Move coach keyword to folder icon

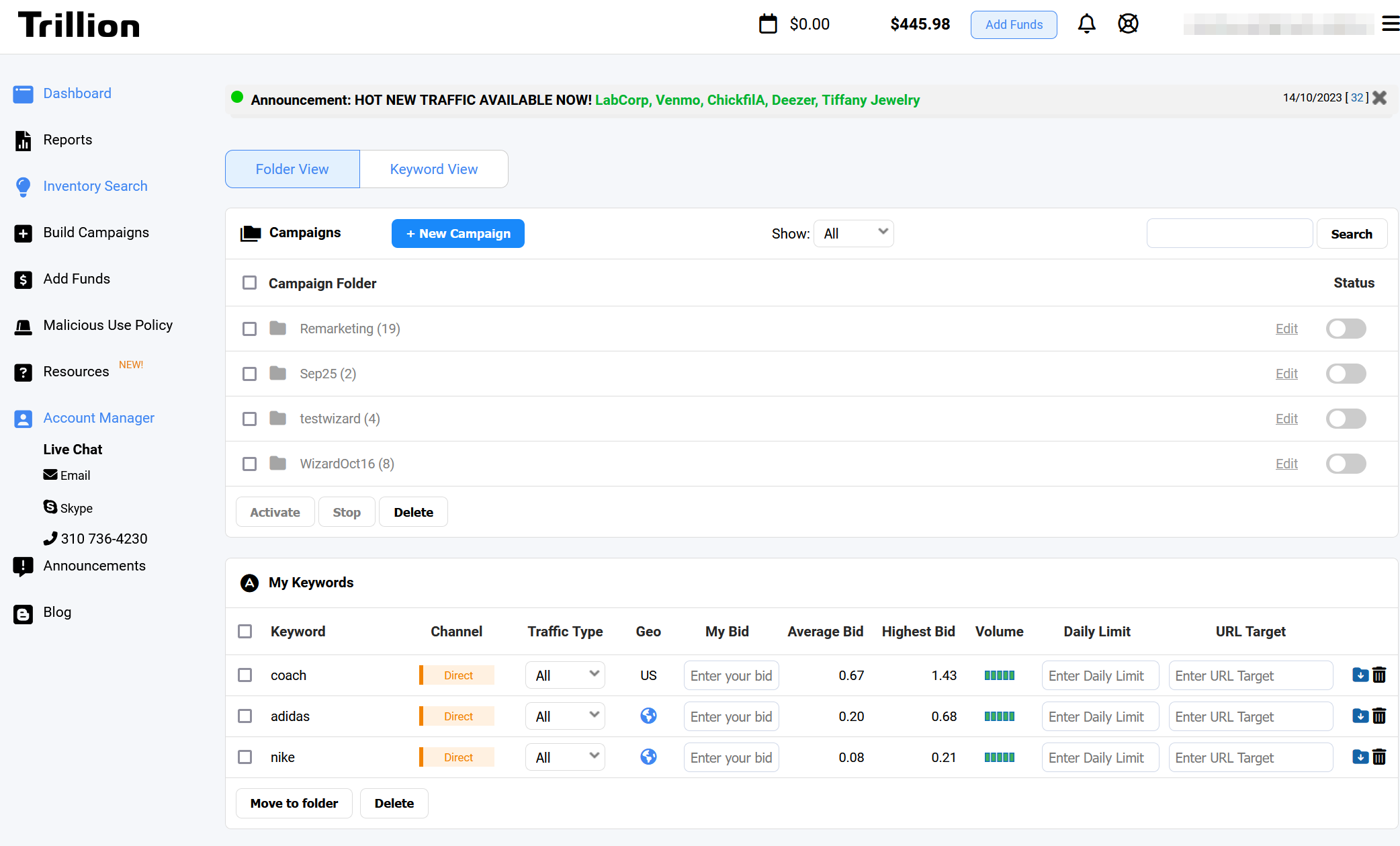point(1360,675)
